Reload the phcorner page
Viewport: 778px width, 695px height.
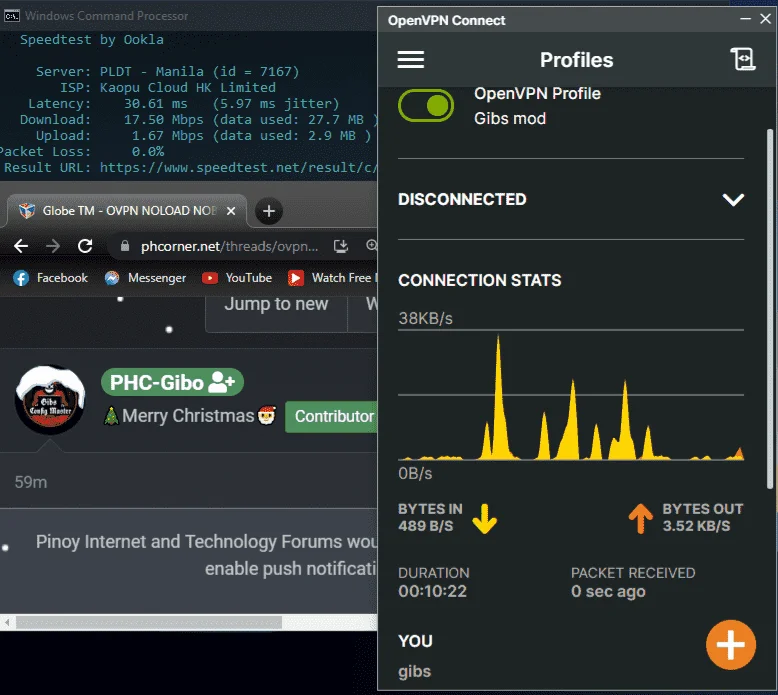click(85, 246)
